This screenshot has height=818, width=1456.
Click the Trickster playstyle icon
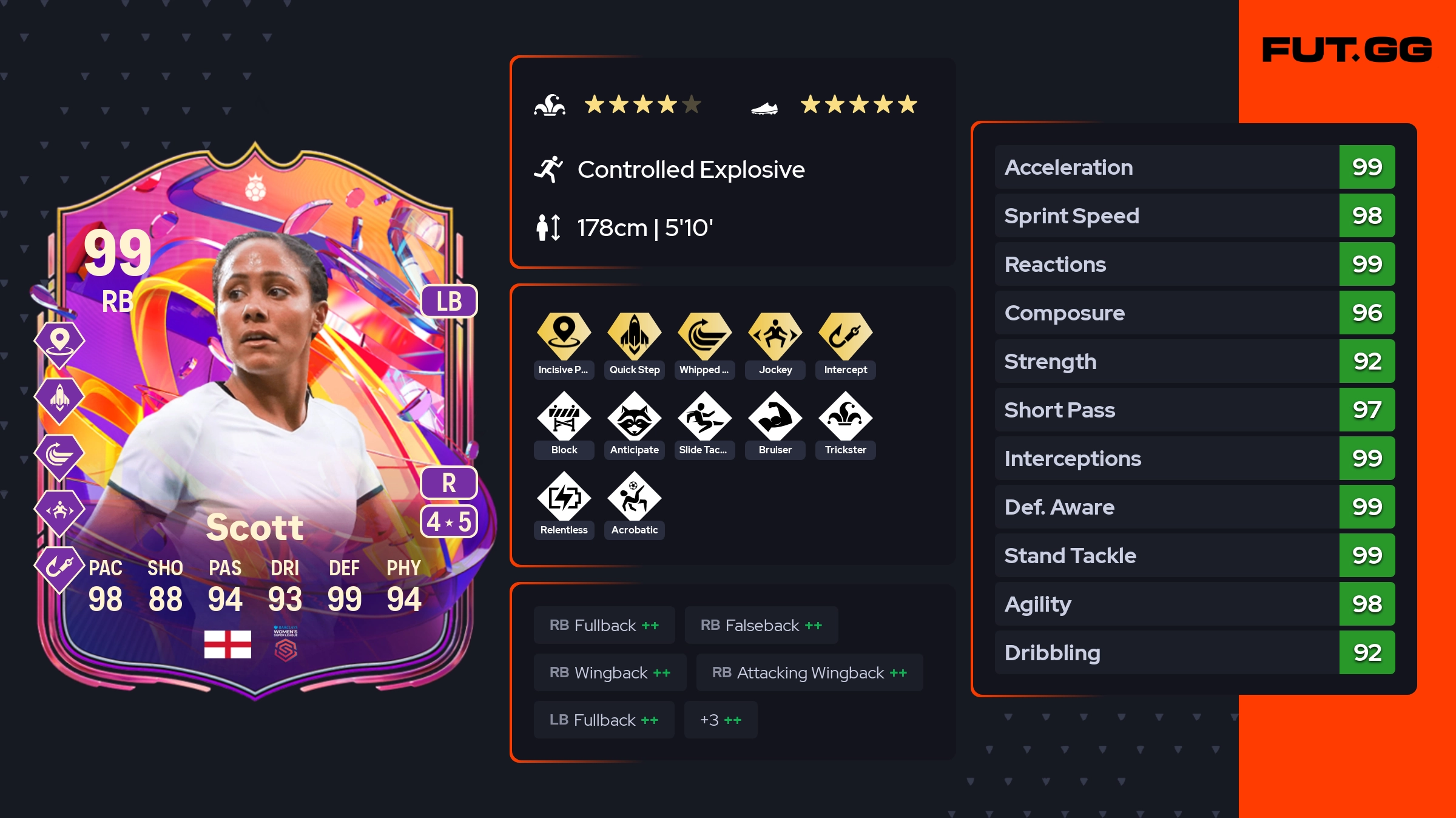pyautogui.click(x=845, y=416)
